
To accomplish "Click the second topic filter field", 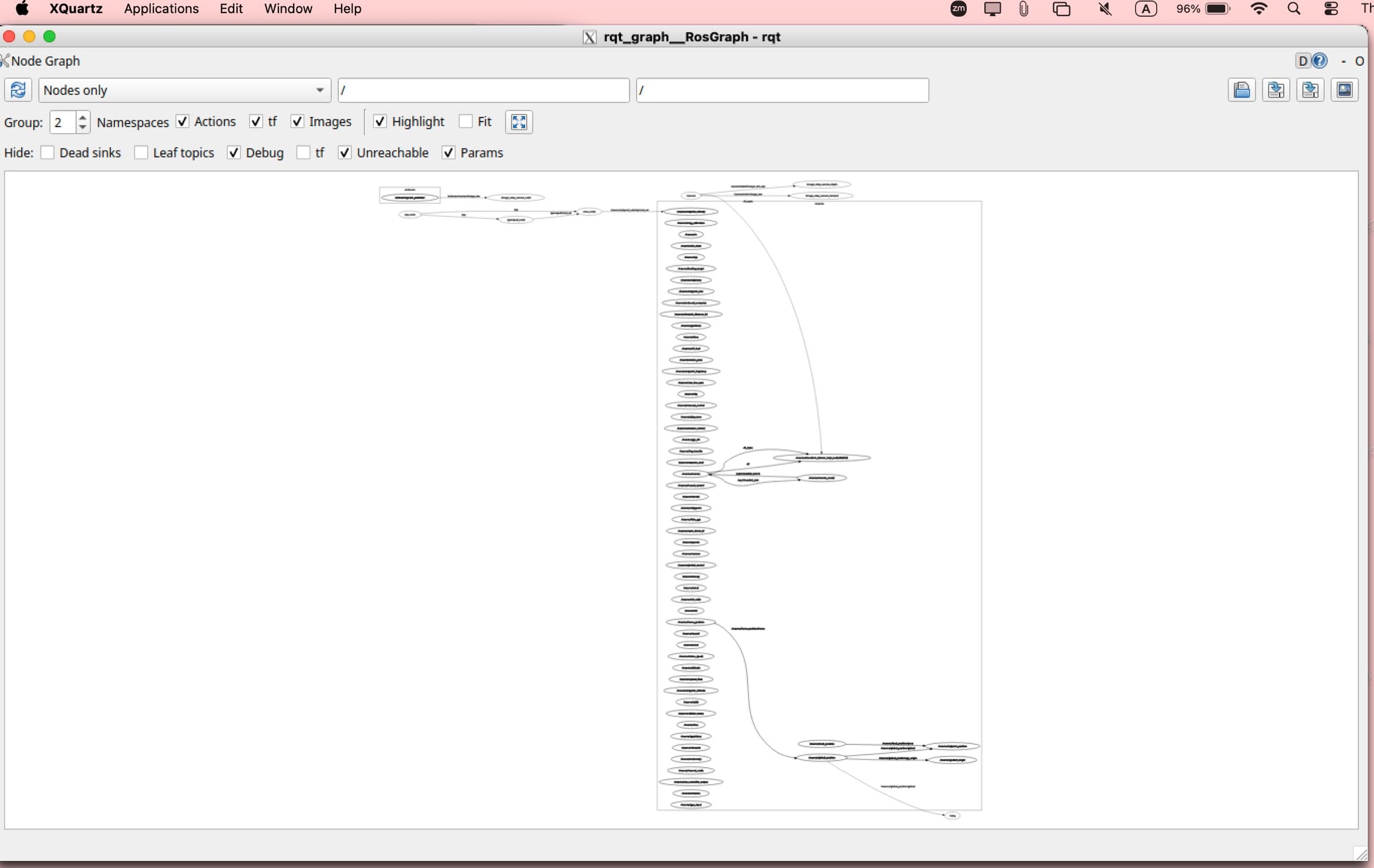I will tap(782, 90).
